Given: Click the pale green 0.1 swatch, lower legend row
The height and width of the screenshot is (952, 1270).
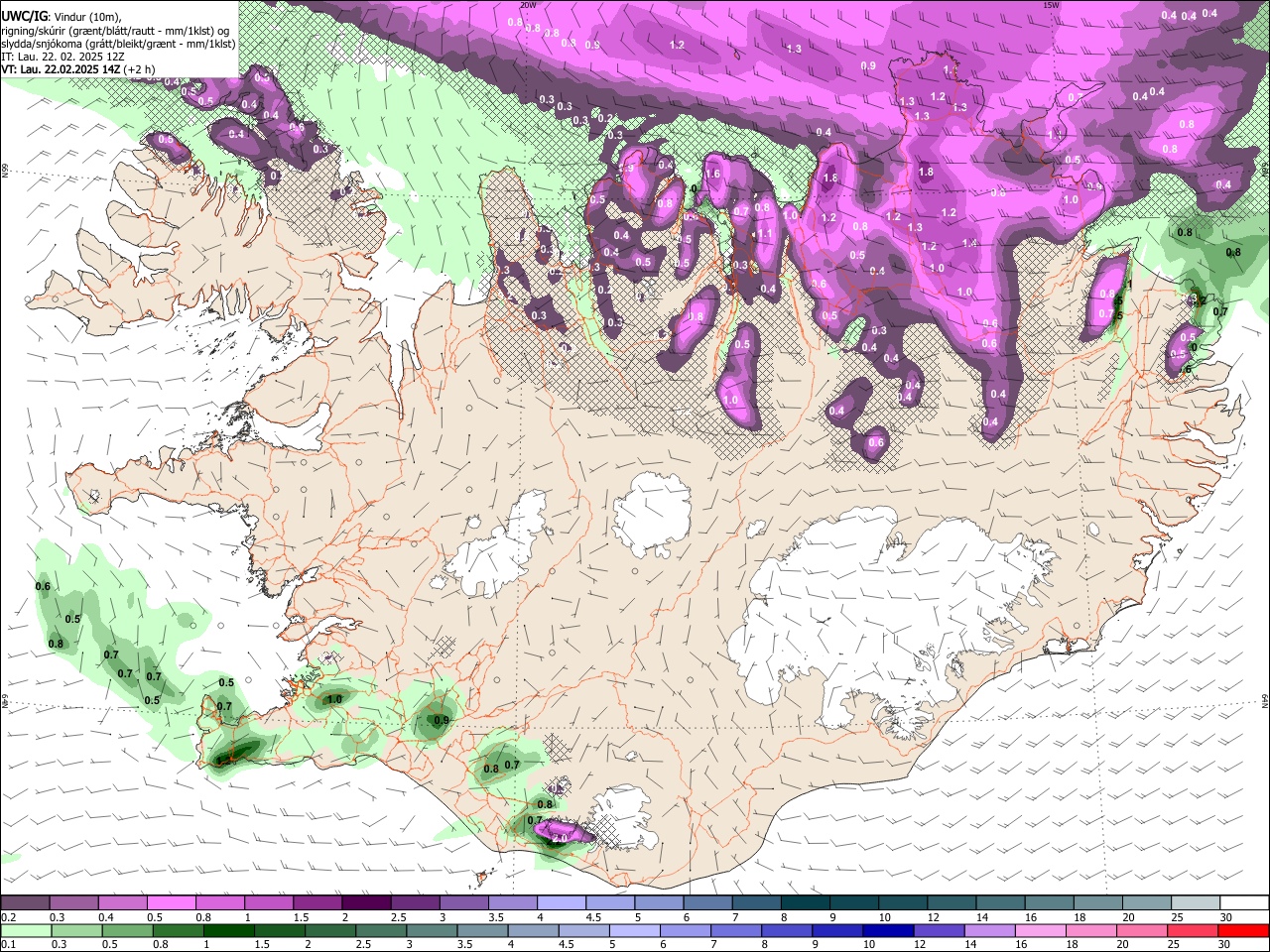Looking at the screenshot, I should click(x=25, y=930).
